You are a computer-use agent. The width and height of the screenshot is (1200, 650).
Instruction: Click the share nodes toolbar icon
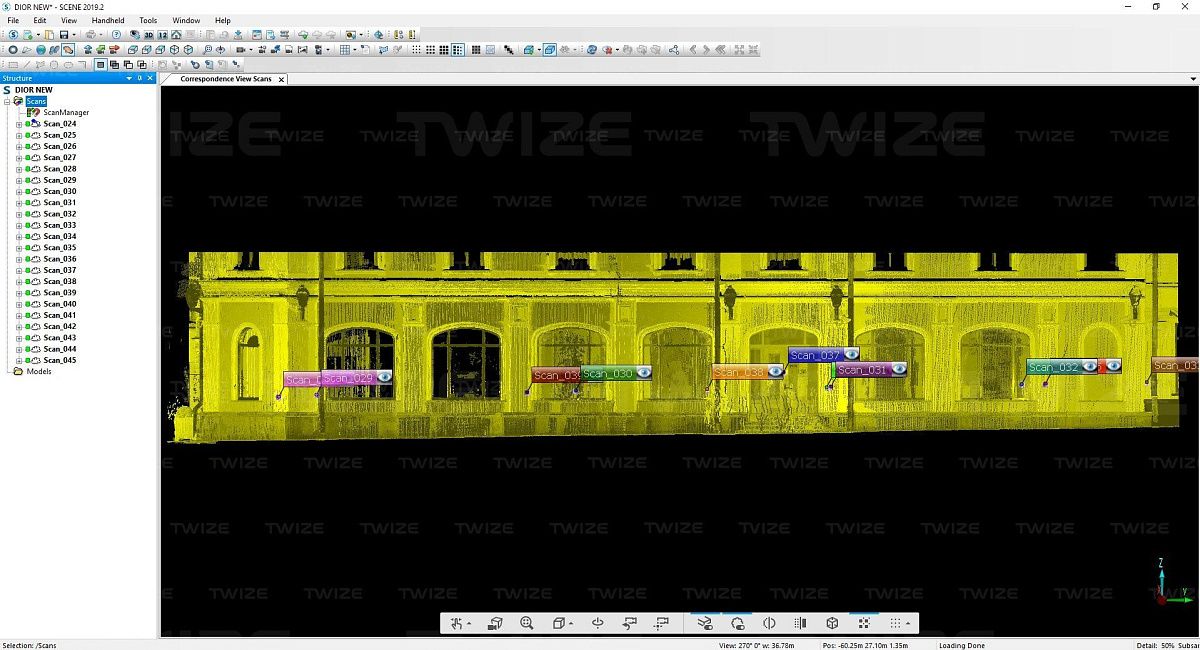click(x=673, y=50)
